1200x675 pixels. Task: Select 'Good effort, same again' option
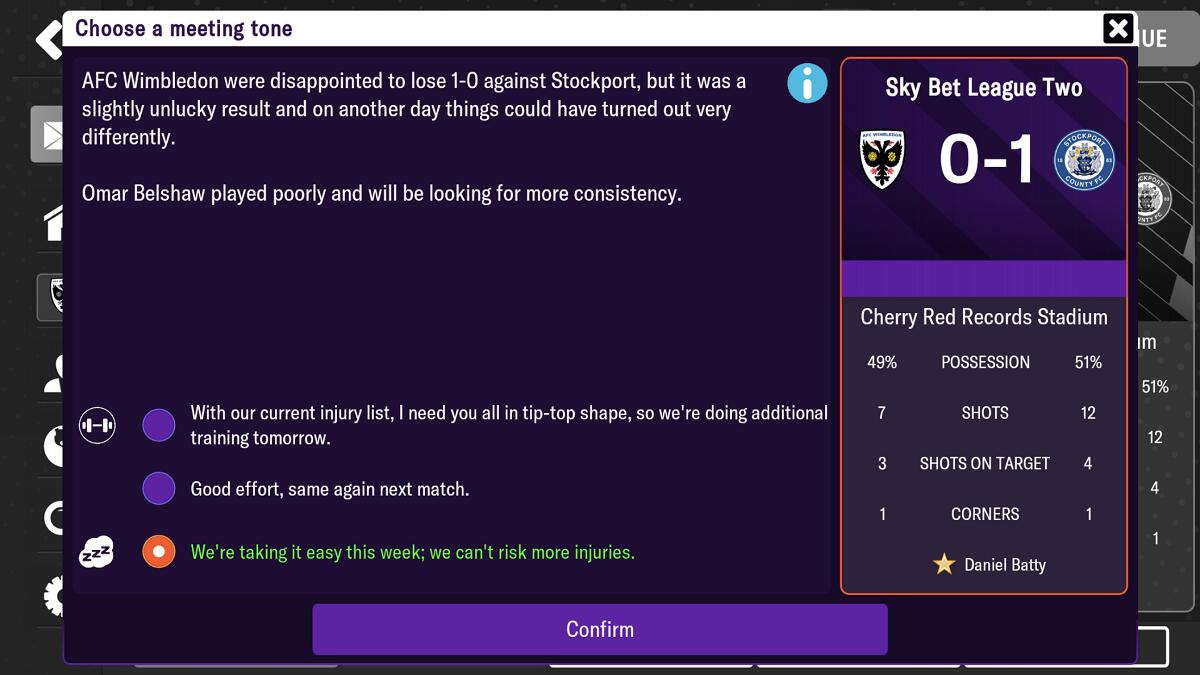point(159,489)
